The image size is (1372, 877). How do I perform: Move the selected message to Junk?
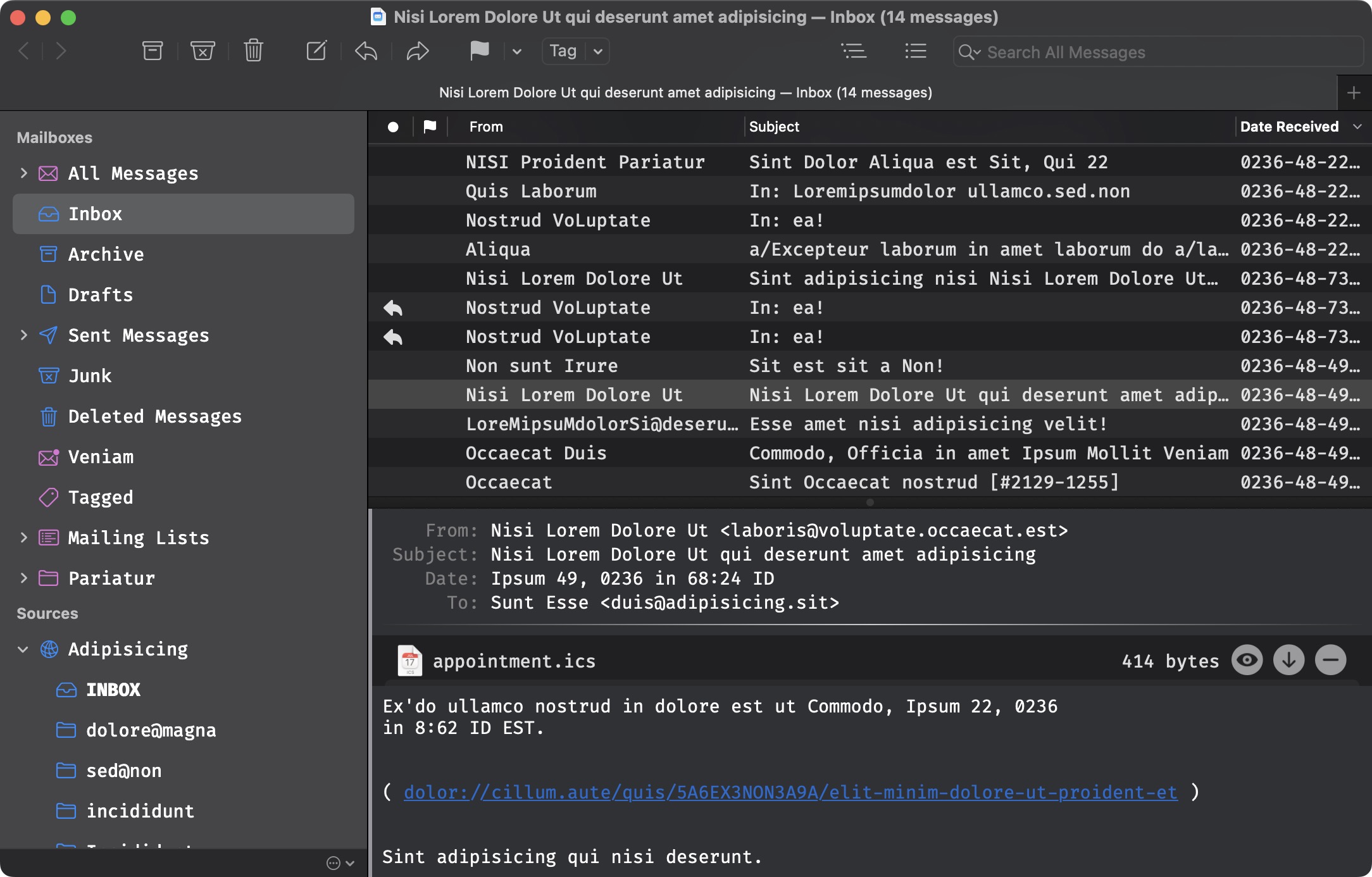click(203, 51)
